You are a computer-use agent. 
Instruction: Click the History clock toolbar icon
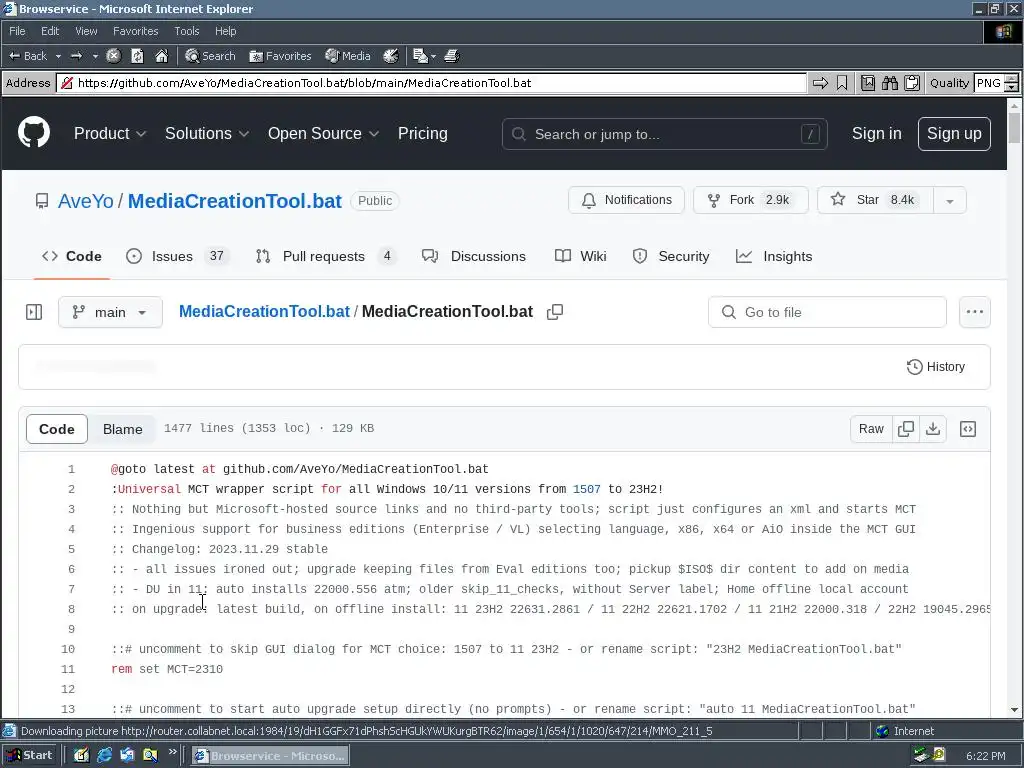point(391,56)
